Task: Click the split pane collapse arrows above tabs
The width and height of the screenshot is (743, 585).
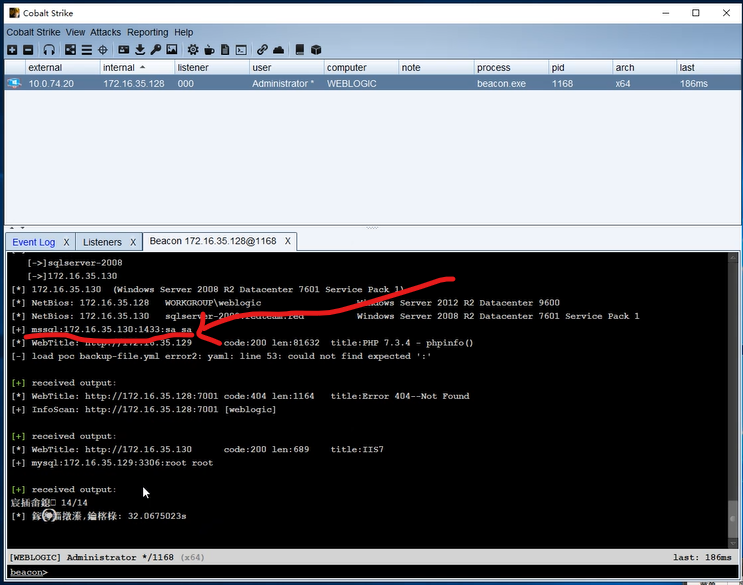Action: click(x=17, y=228)
